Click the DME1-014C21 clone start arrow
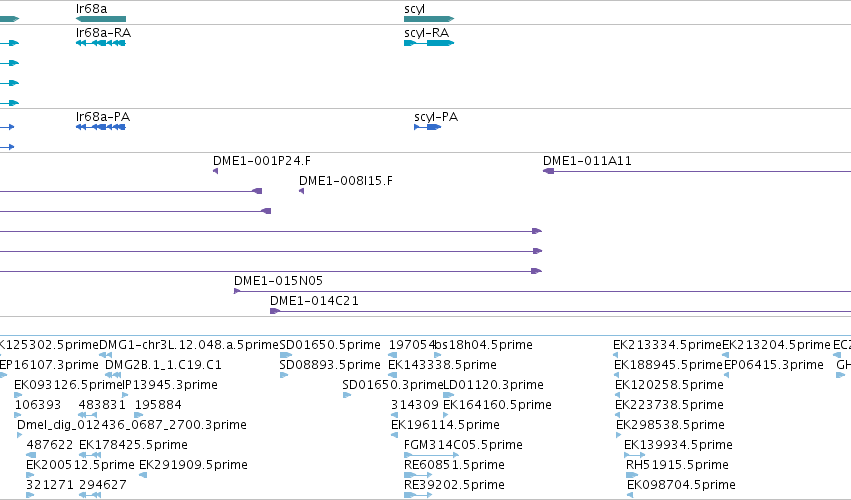 tap(275, 311)
